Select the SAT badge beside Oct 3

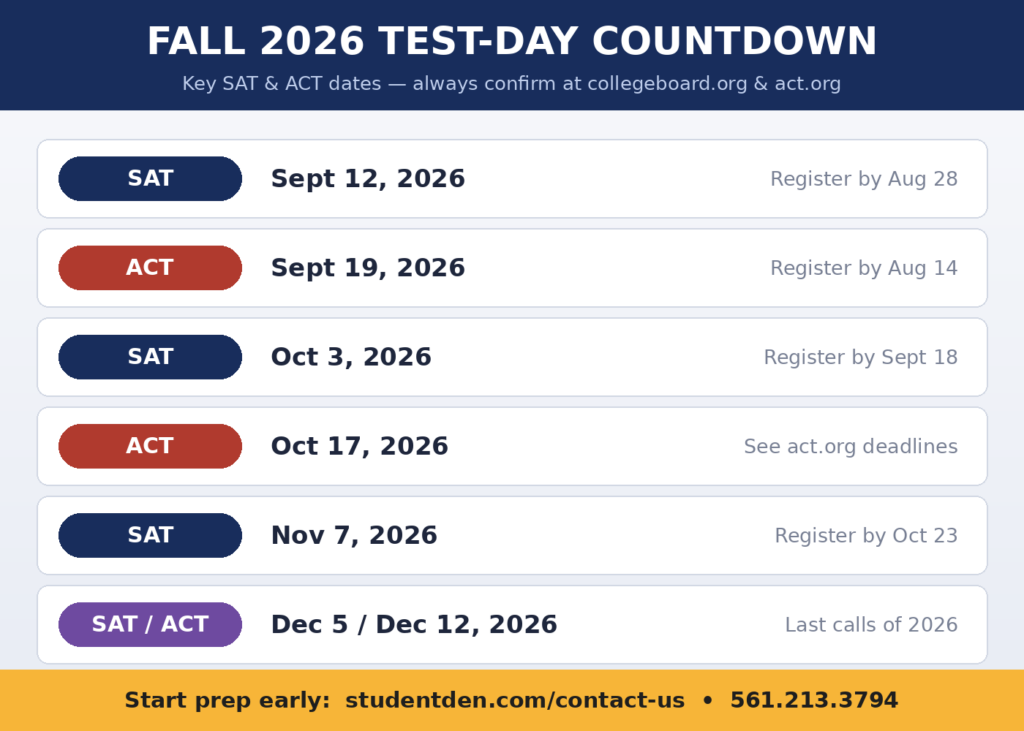150,357
